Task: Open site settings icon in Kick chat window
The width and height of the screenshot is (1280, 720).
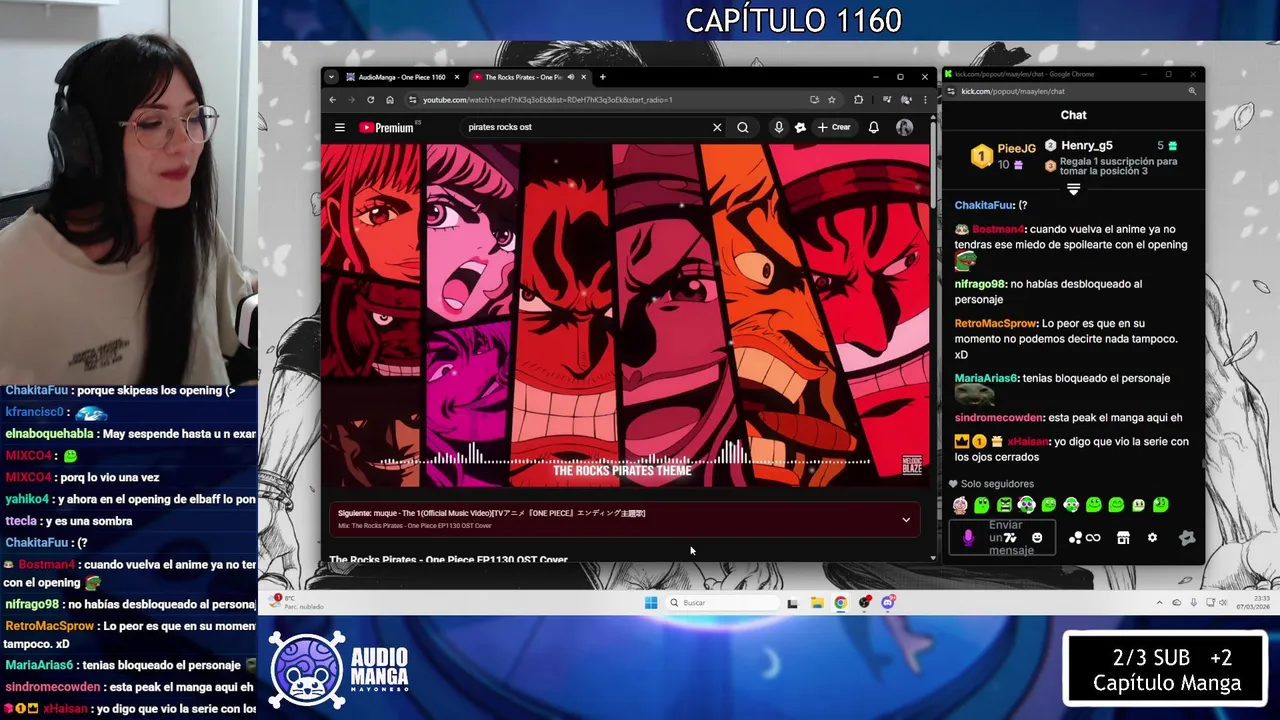Action: (952, 91)
